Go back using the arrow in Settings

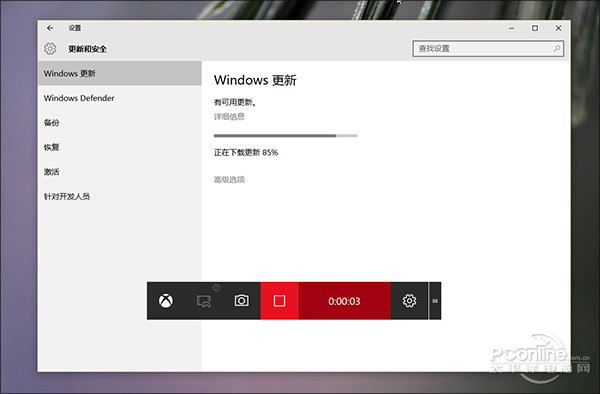(x=50, y=28)
